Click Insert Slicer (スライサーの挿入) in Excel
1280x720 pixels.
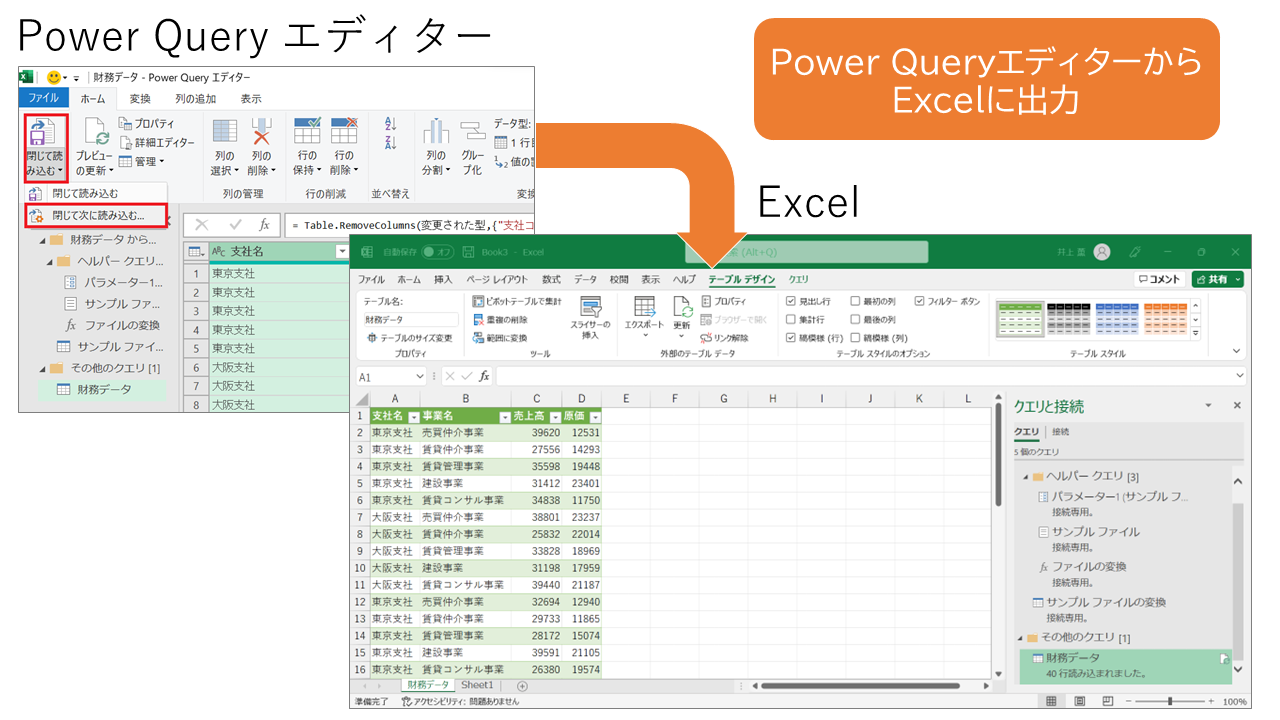[590, 318]
